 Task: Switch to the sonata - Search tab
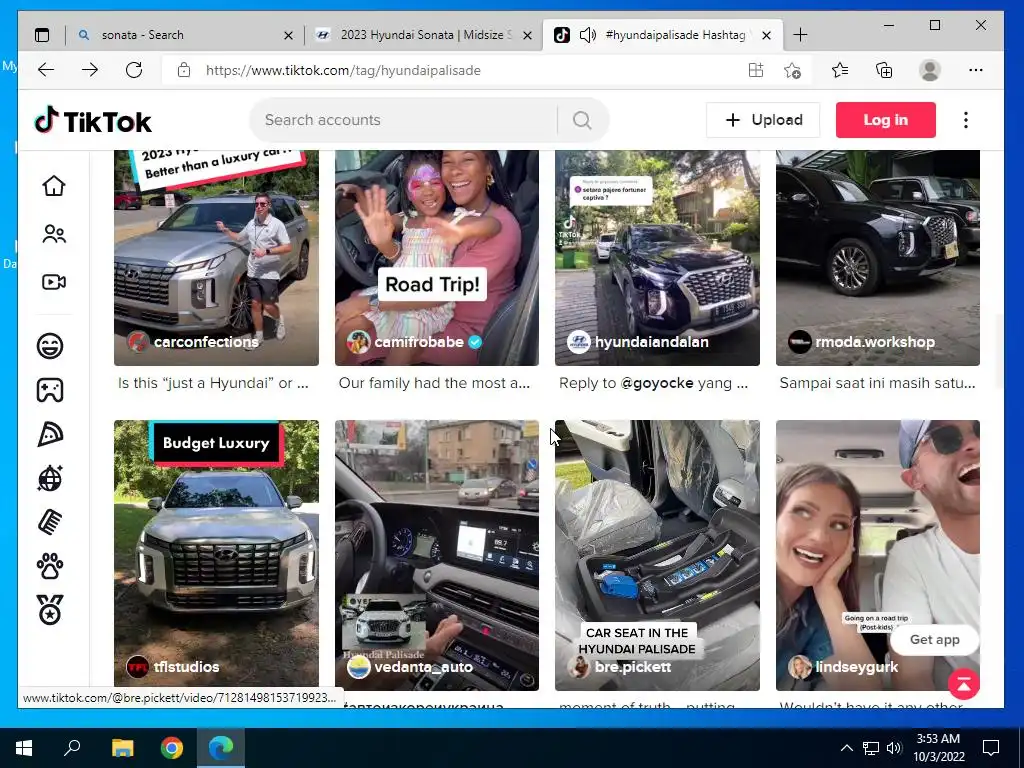[185, 35]
